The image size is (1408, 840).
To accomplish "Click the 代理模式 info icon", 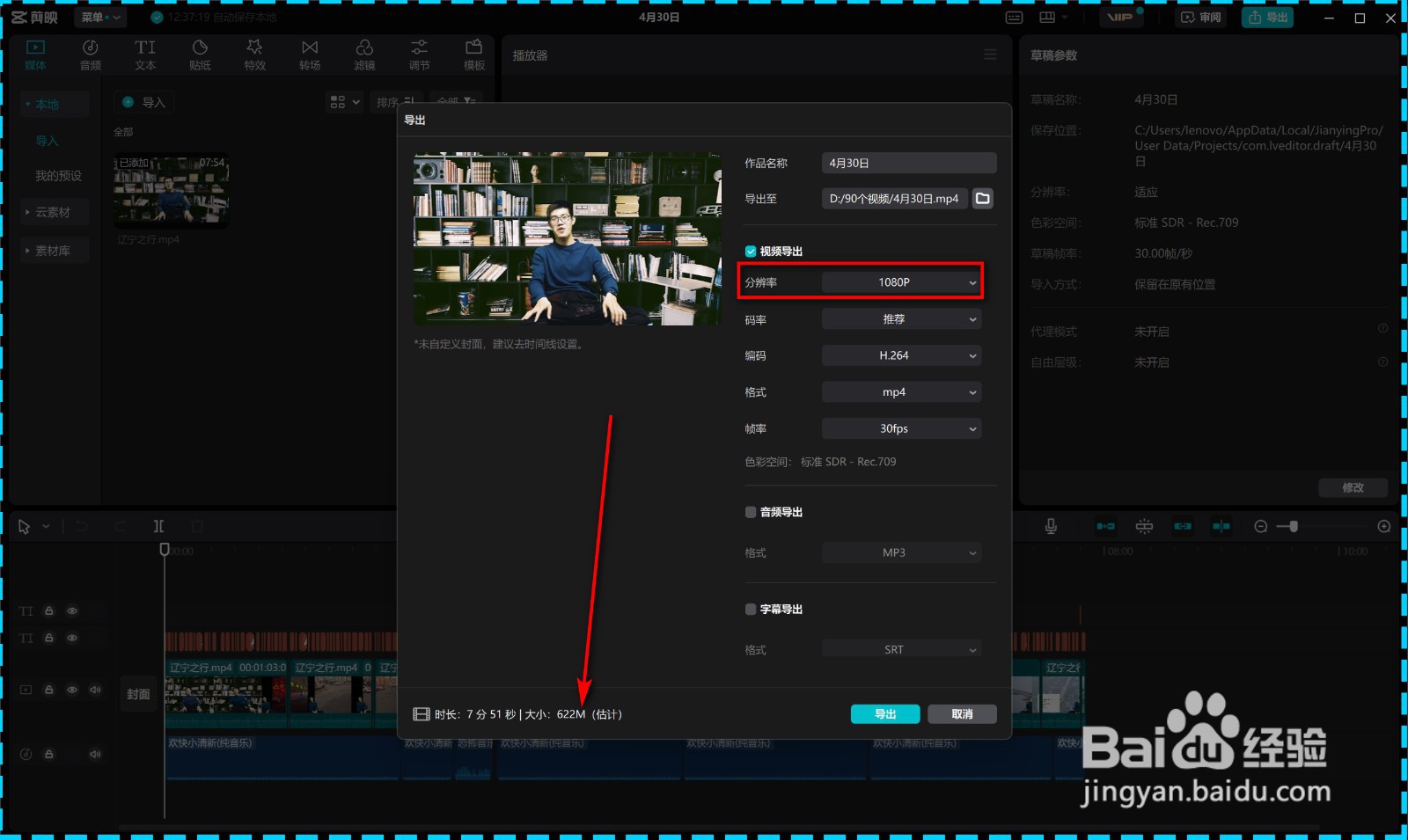I will click(1382, 329).
